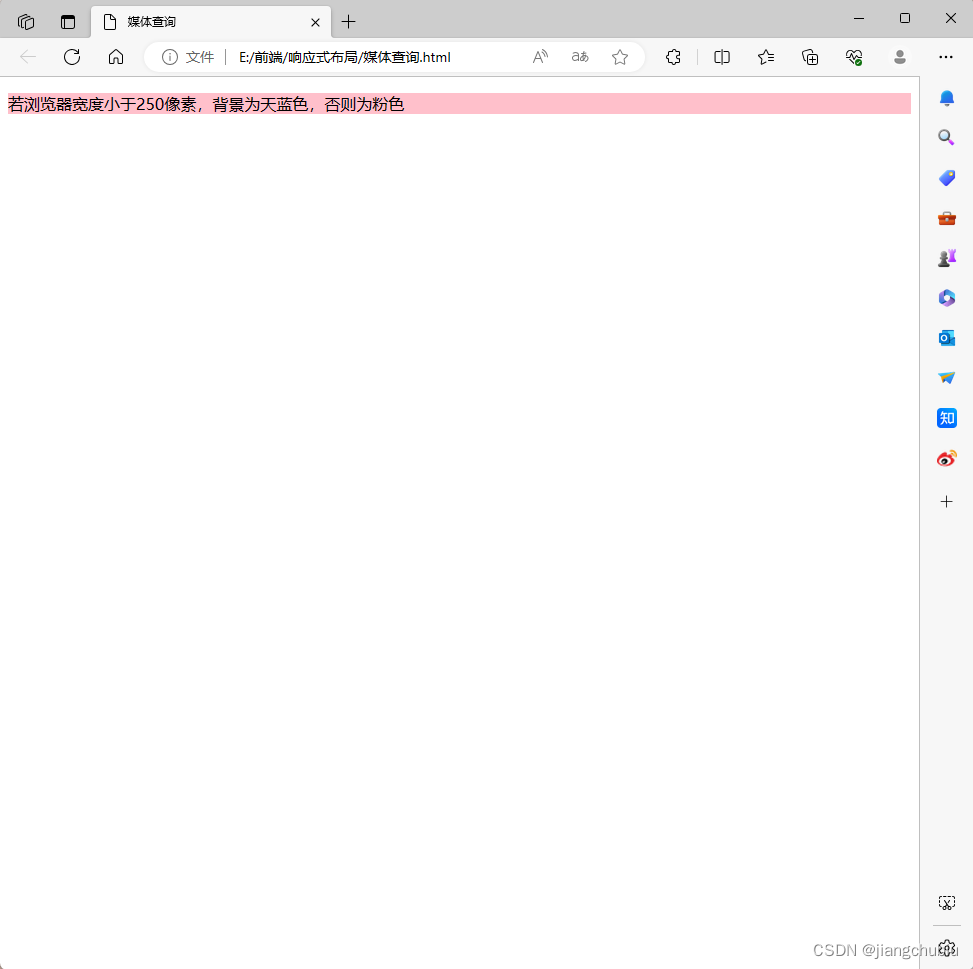Open the user profile icon
973x969 pixels.
[900, 57]
